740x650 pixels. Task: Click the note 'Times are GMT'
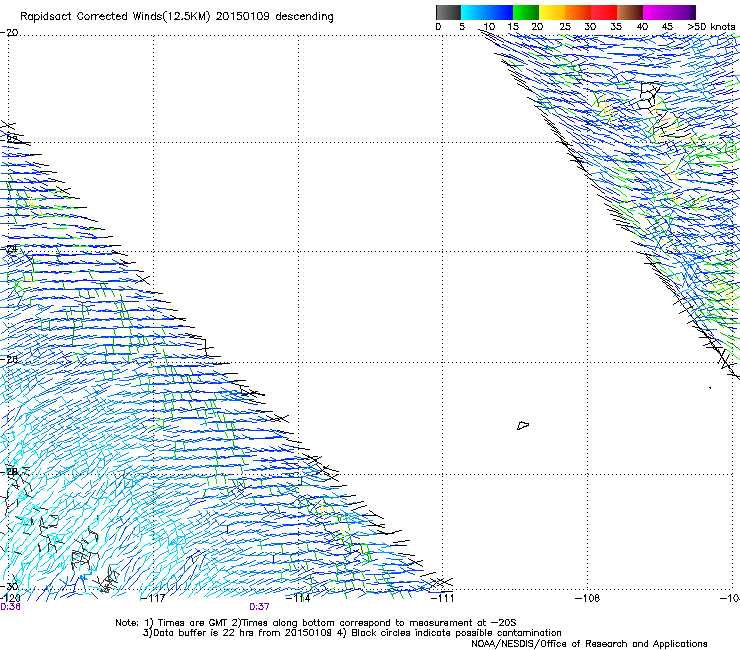193,623
